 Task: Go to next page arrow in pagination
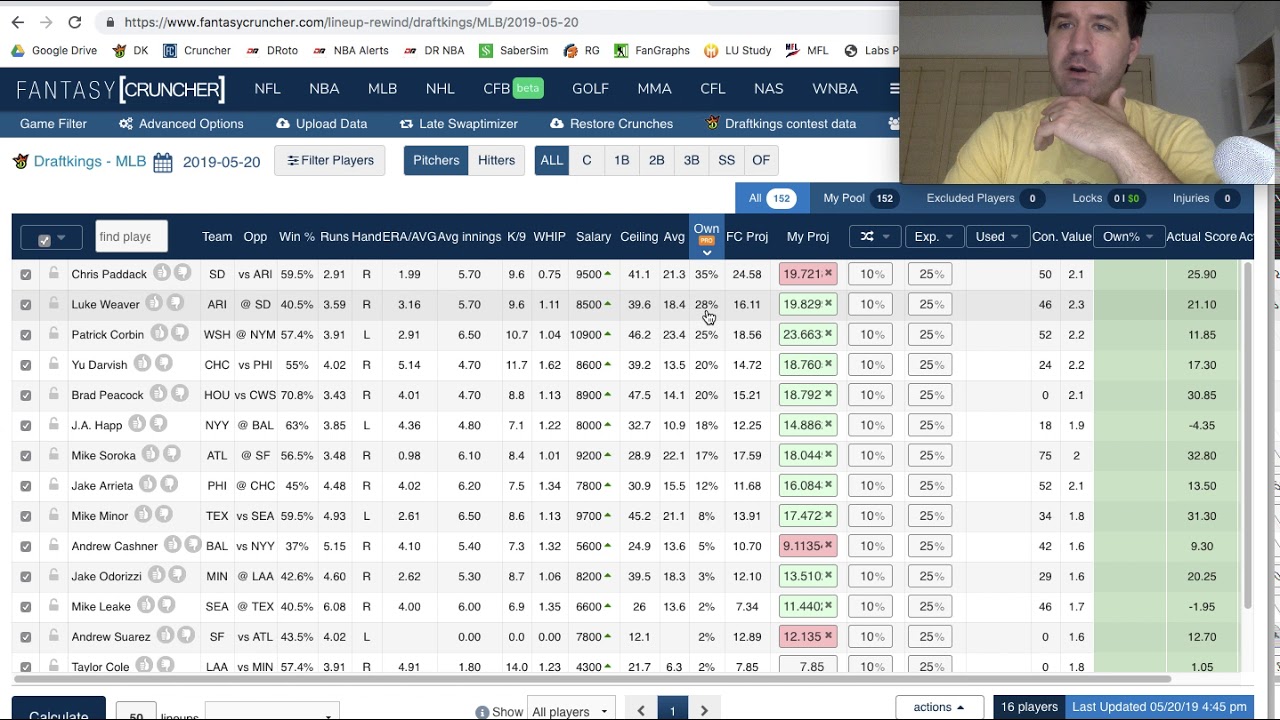(x=704, y=711)
